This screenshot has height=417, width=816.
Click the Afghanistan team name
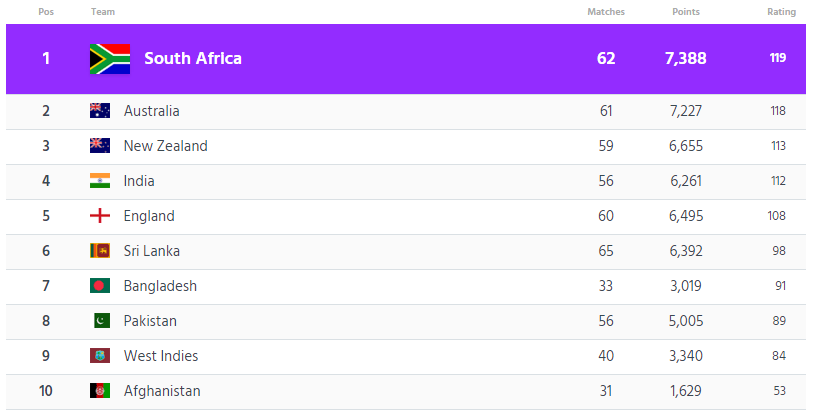click(162, 391)
